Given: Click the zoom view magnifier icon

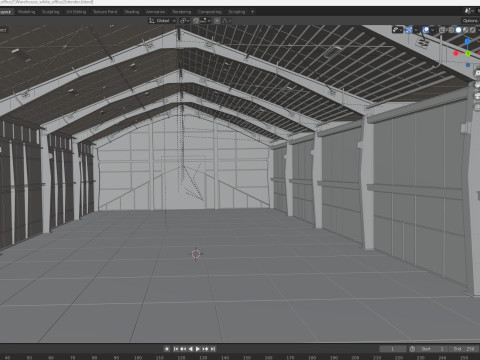Looking at the screenshot, I should coord(477,74).
